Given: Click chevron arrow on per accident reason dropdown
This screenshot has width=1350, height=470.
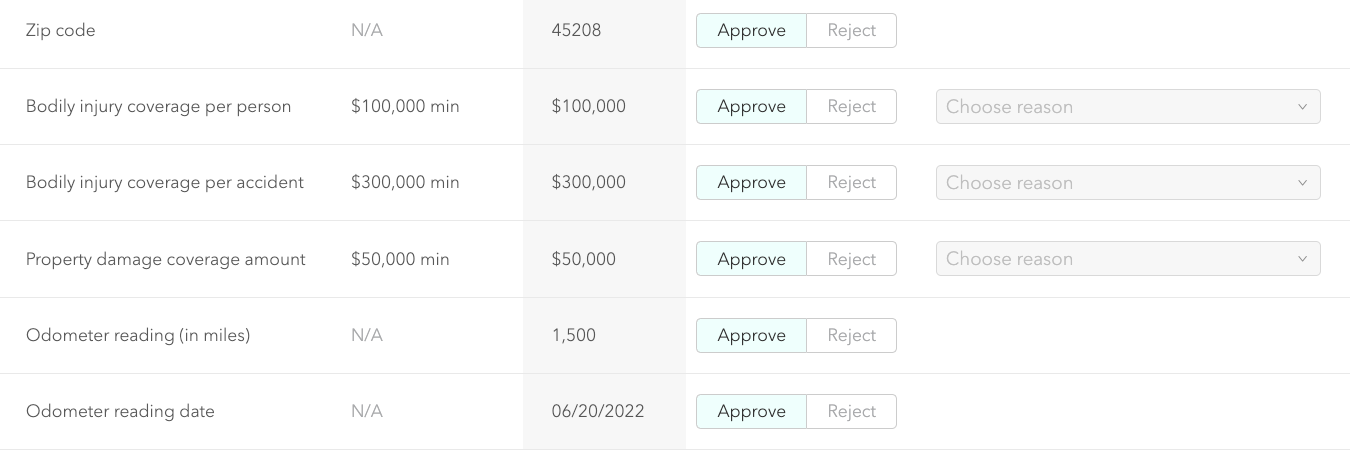Looking at the screenshot, I should pyautogui.click(x=1302, y=182).
